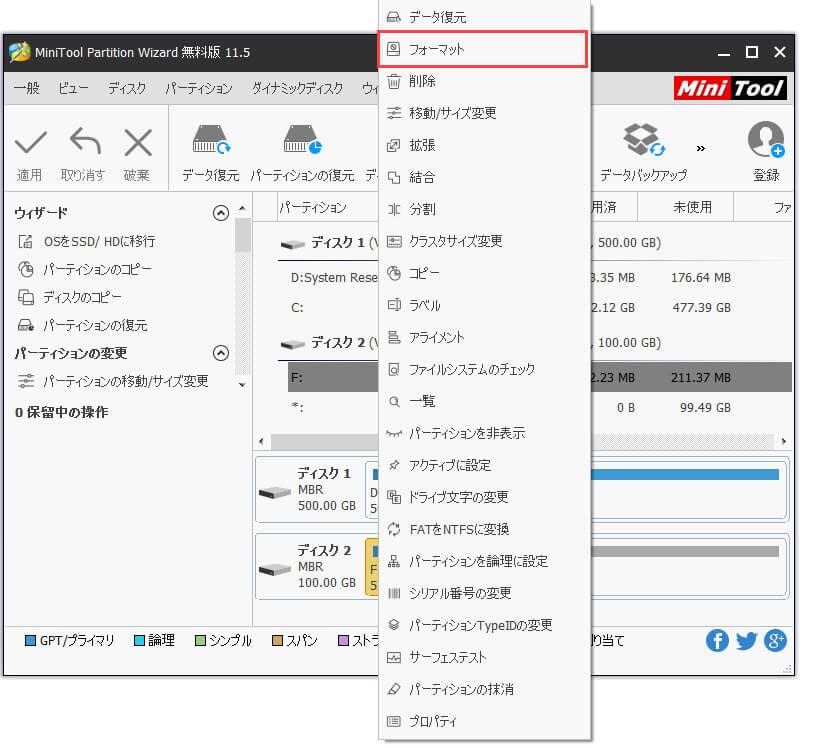
Task: Choose 削除 from the context menu
Action: (422, 81)
